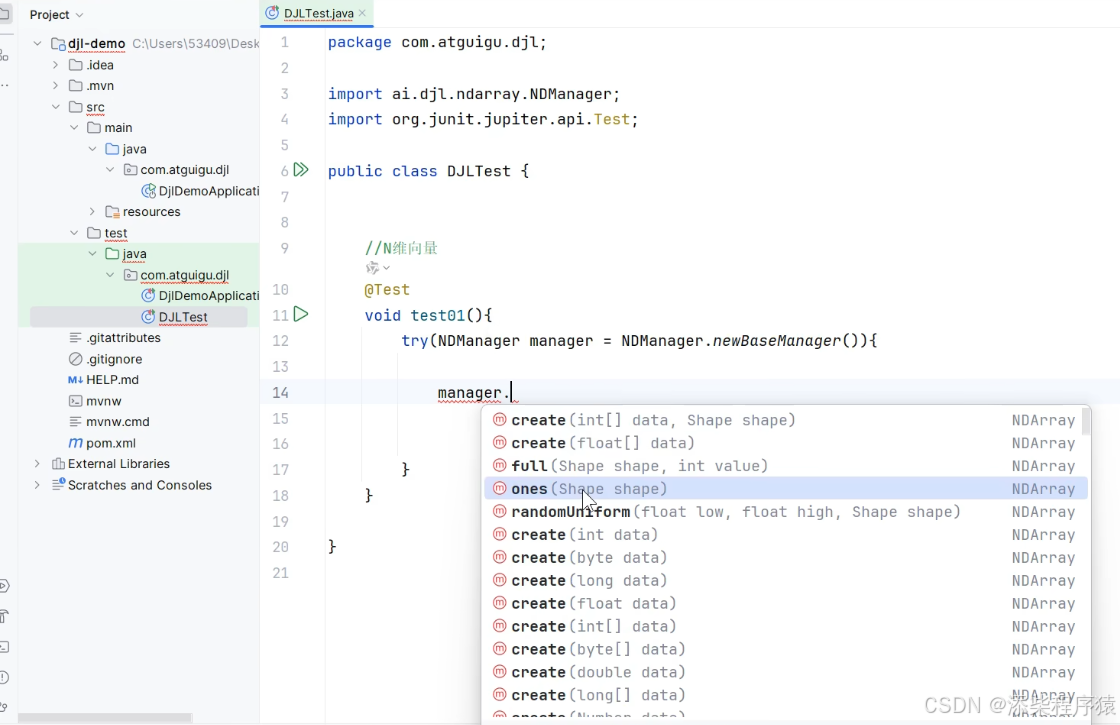
Task: Choose create(byte data) completion
Action: [x=786, y=557]
